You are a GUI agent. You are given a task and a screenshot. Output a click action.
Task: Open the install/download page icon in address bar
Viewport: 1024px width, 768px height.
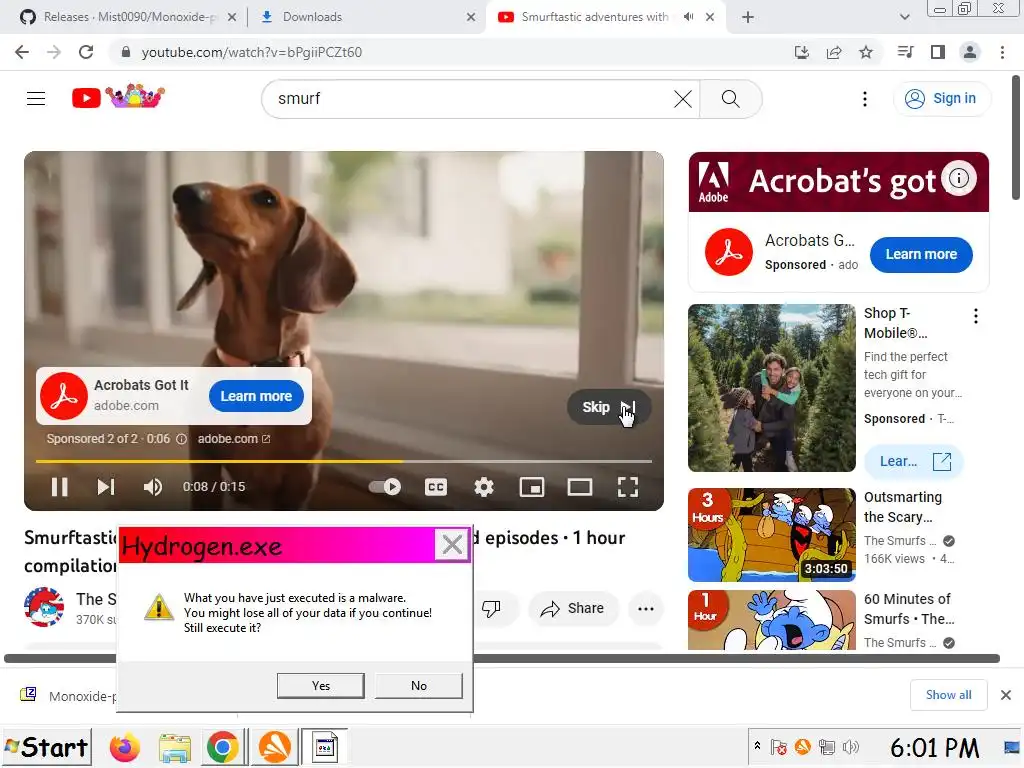pos(801,52)
